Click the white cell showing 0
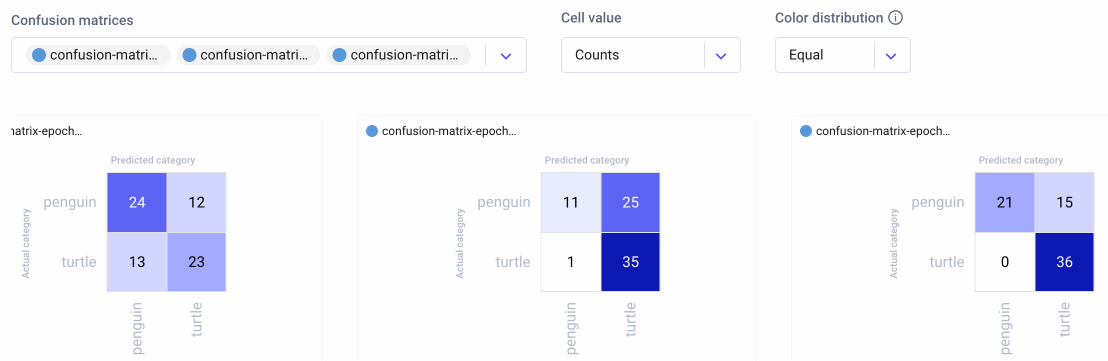The width and height of the screenshot is (1108, 361). pos(1005,262)
